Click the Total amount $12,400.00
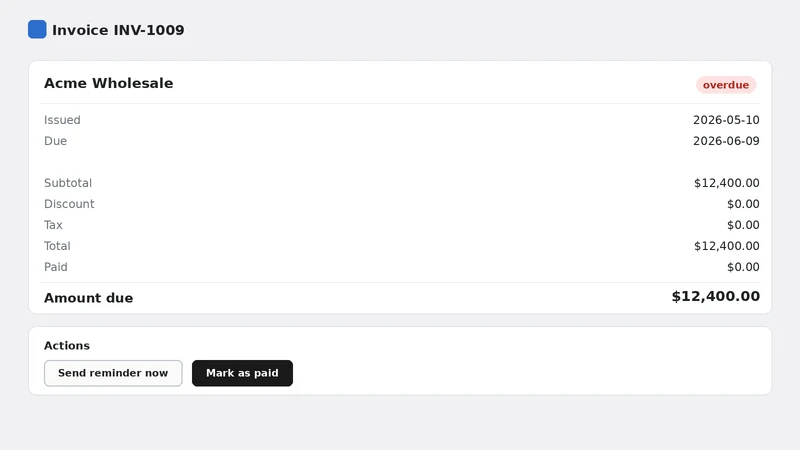800x450 pixels. tap(727, 246)
